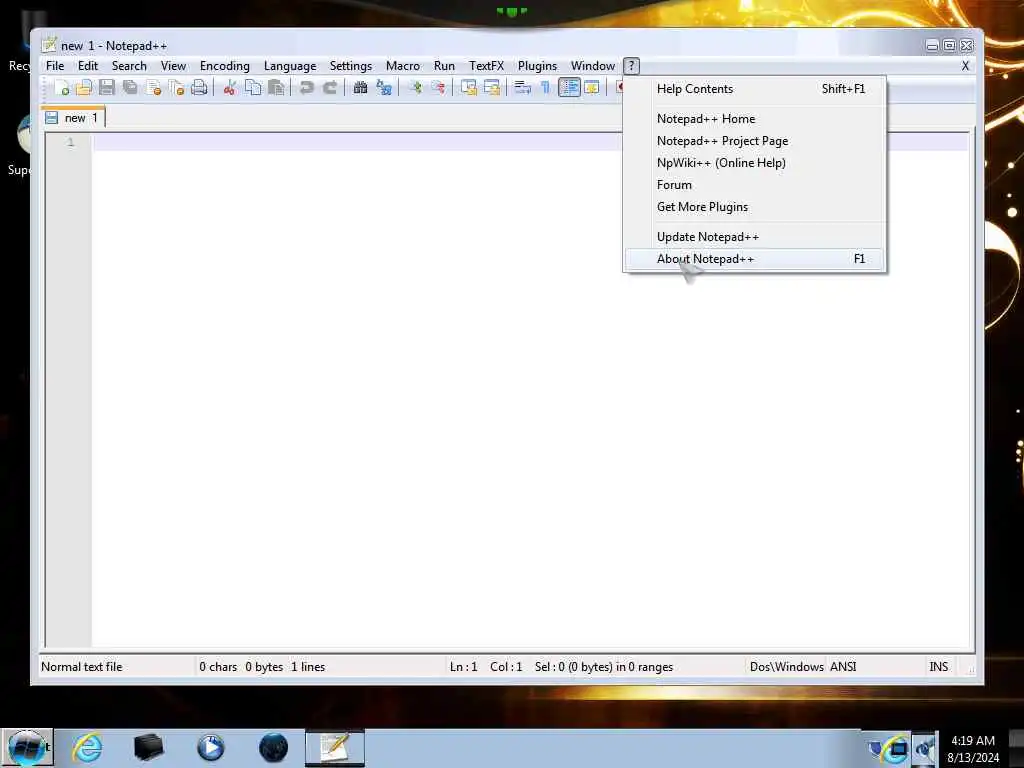Click the Print toolbar icon
The width and height of the screenshot is (1024, 768).
[199, 88]
